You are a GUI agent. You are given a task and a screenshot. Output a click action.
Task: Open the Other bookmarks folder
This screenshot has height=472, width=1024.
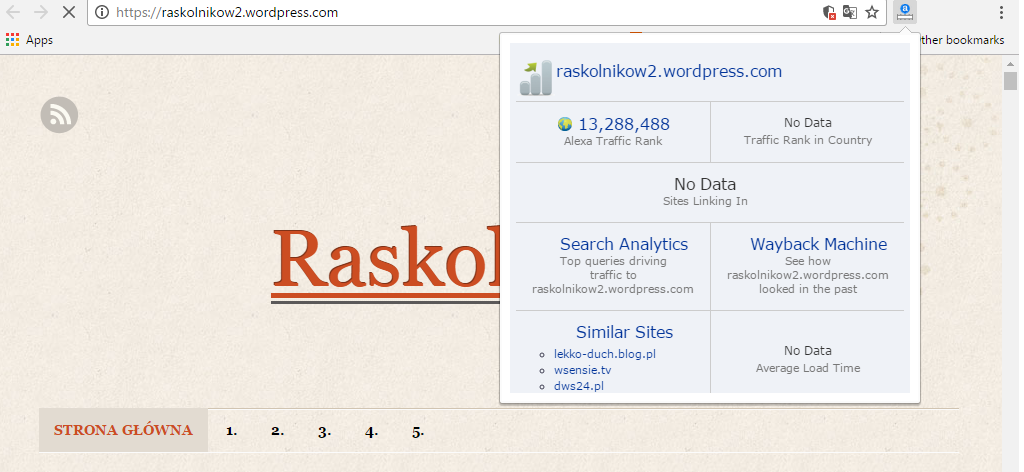(962, 40)
